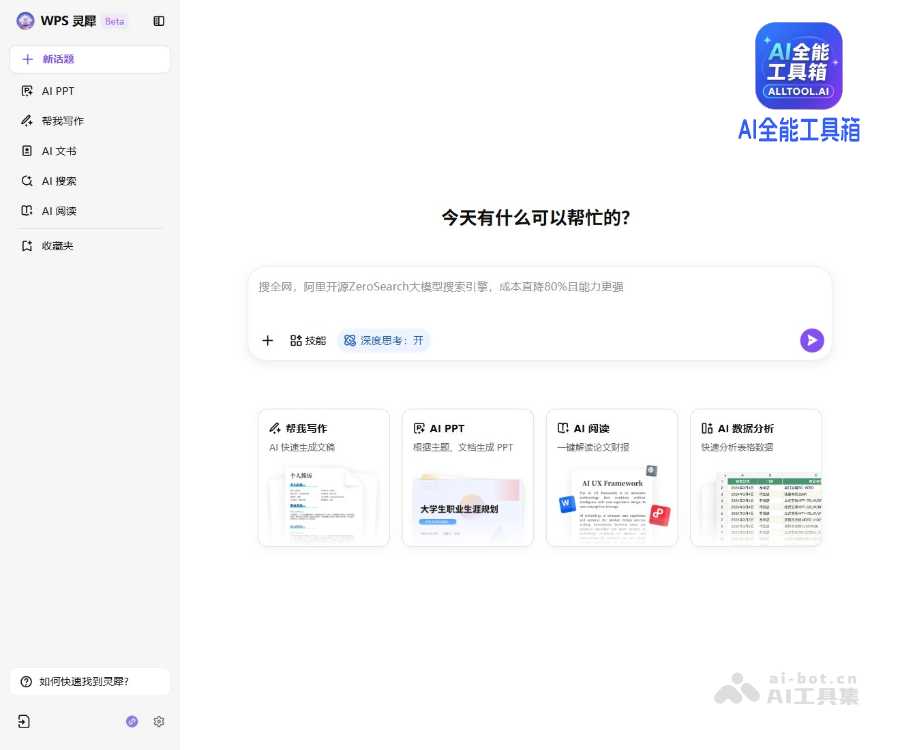900x750 pixels.
Task: Click the bookmark icon beside 收藏夹
Action: [27, 246]
